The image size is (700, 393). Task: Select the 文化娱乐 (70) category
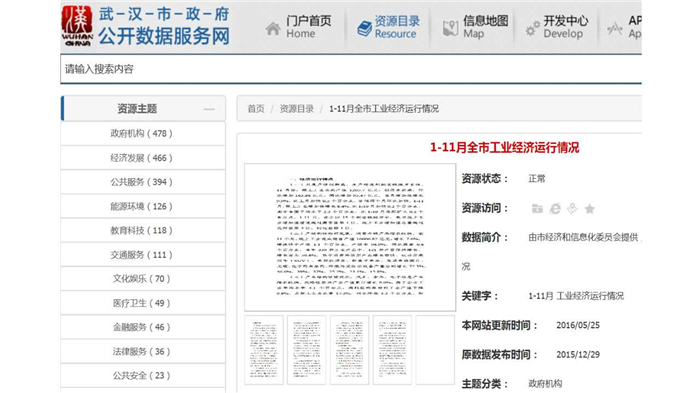click(143, 279)
